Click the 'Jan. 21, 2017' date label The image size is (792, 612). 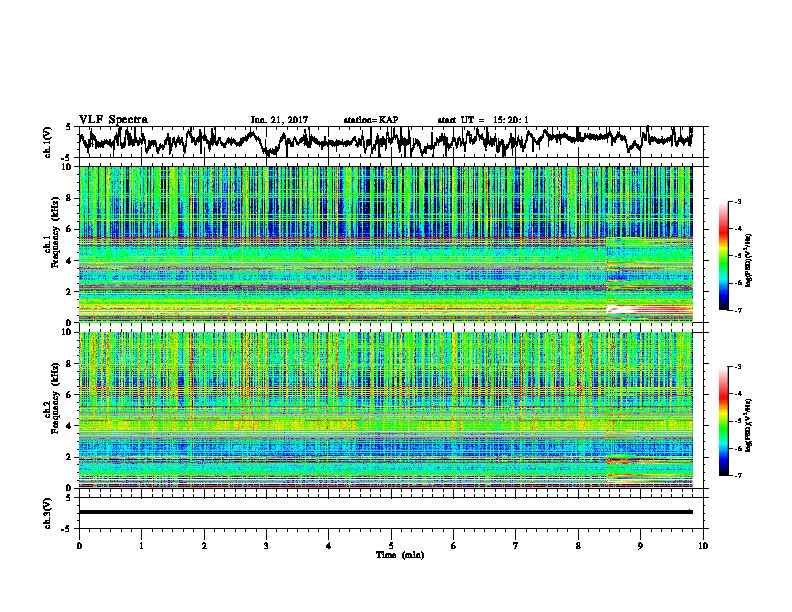click(279, 120)
